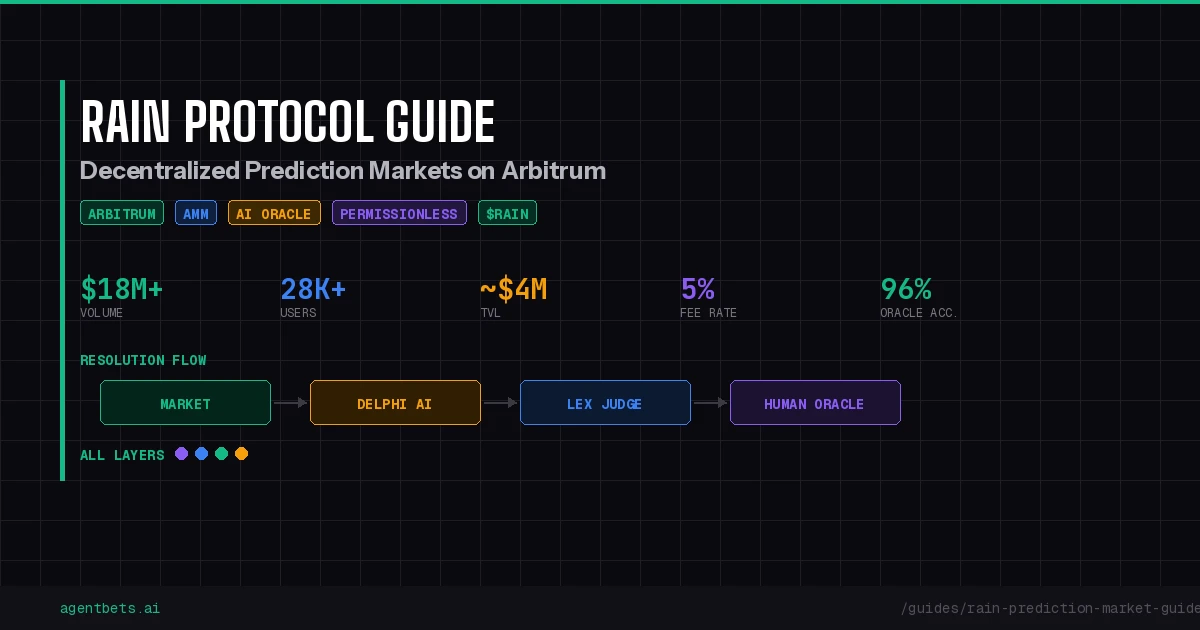The height and width of the screenshot is (630, 1200).
Task: Switch to the AMM tab
Action: click(196, 212)
